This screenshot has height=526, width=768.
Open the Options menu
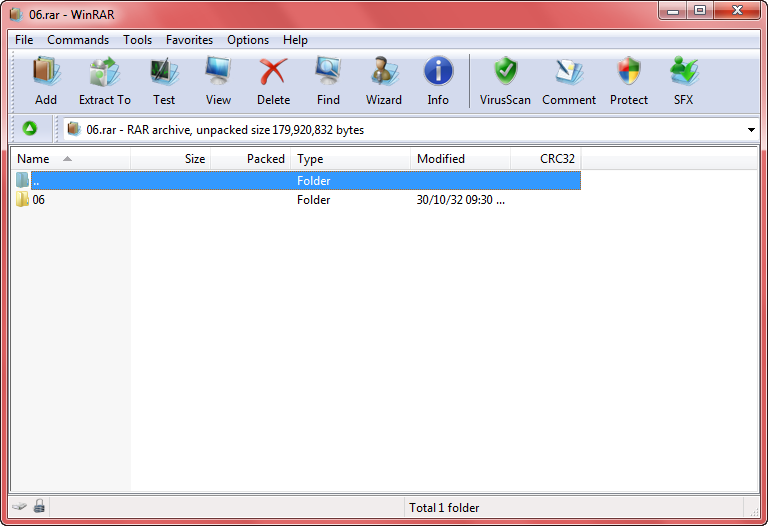click(x=248, y=40)
